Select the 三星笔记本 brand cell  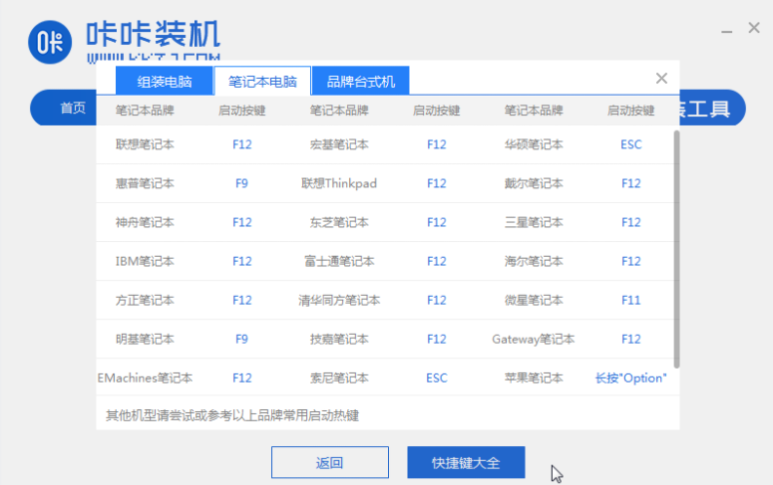click(x=533, y=222)
